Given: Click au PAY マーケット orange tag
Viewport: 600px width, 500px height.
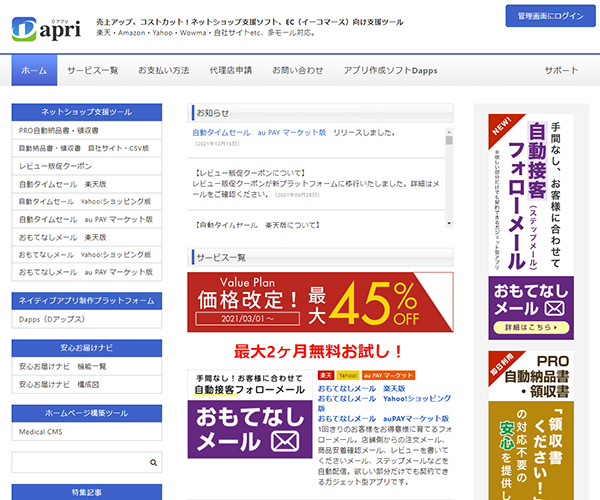Looking at the screenshot, I should click(x=388, y=375).
